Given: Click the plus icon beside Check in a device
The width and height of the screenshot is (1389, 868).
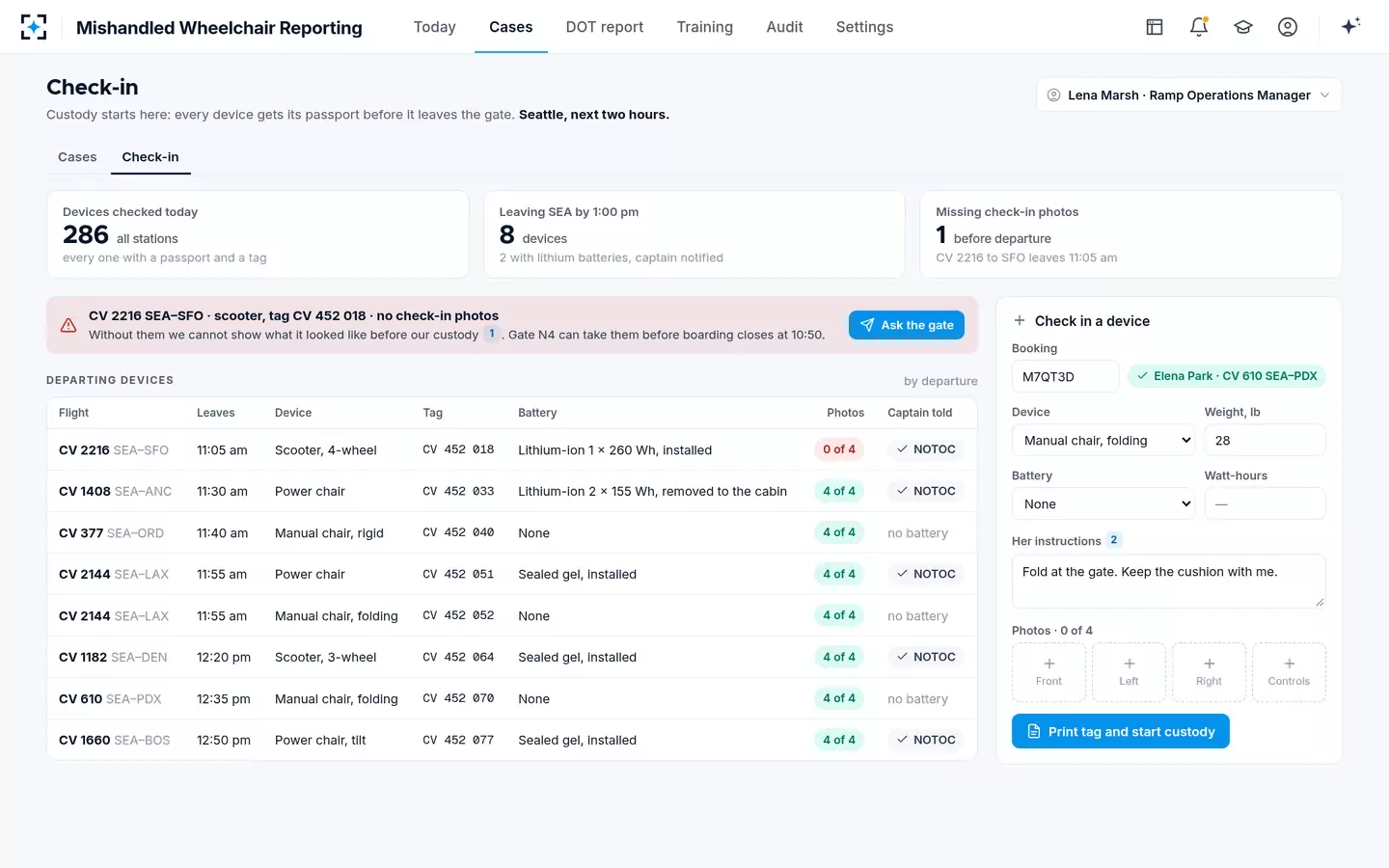Looking at the screenshot, I should [1020, 321].
